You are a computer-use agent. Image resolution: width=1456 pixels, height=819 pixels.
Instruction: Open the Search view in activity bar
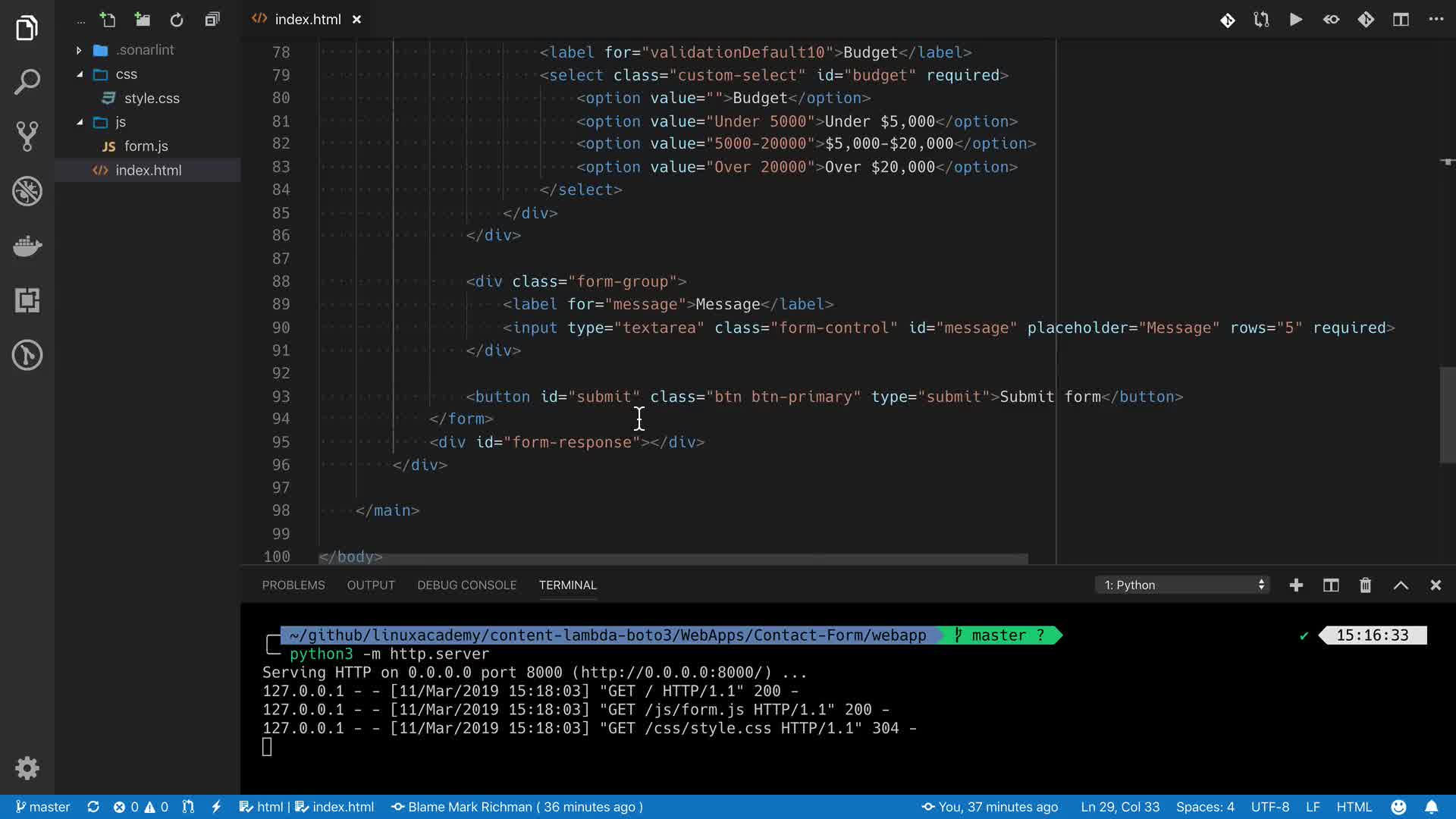27,82
